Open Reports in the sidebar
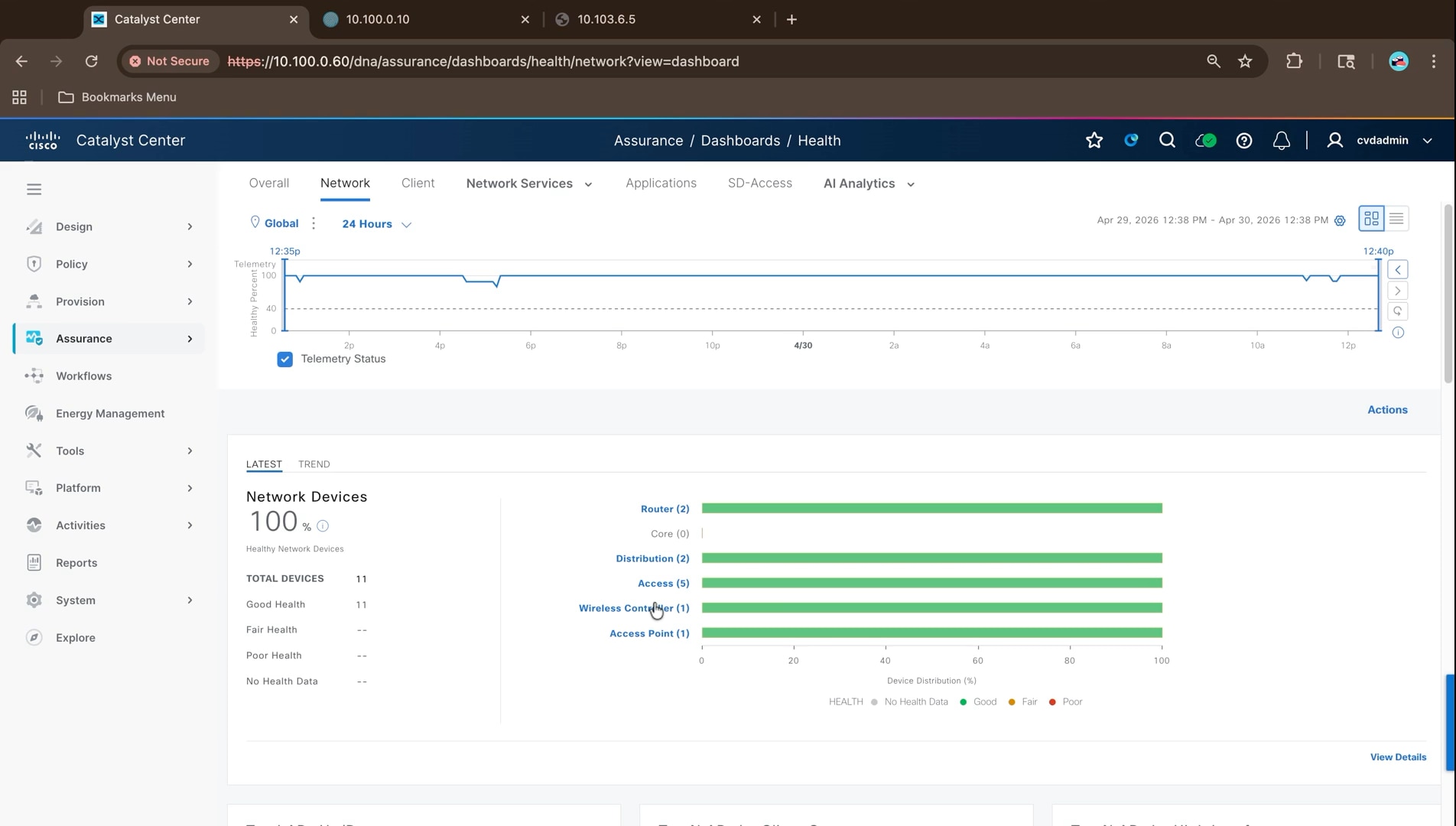This screenshot has width=1456, height=826. pyautogui.click(x=109, y=563)
